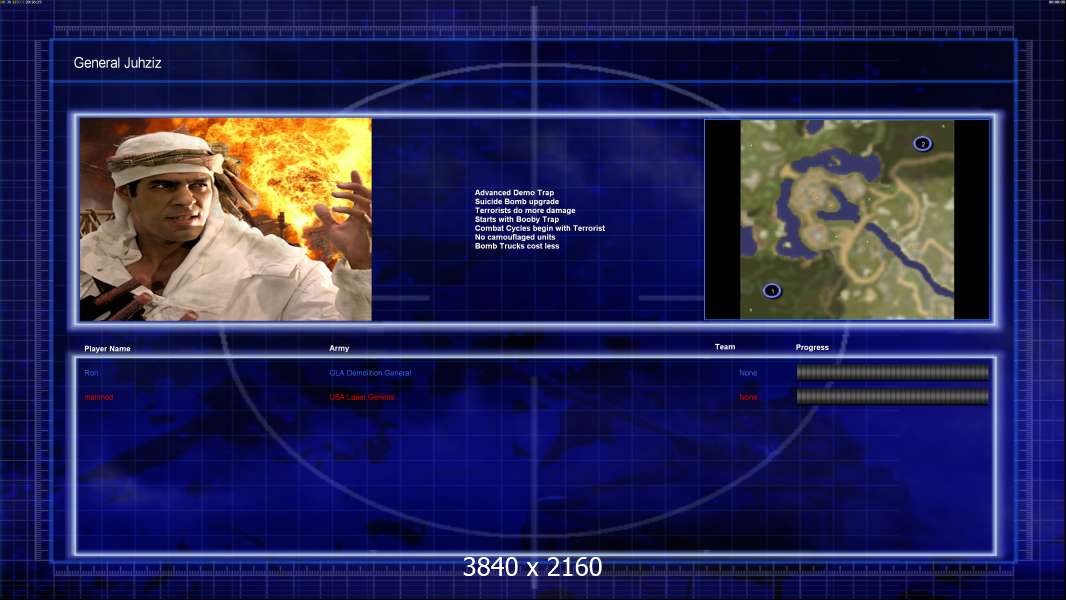This screenshot has width=1066, height=600.
Task: Click USA Laser General army entry
Action: coord(362,397)
